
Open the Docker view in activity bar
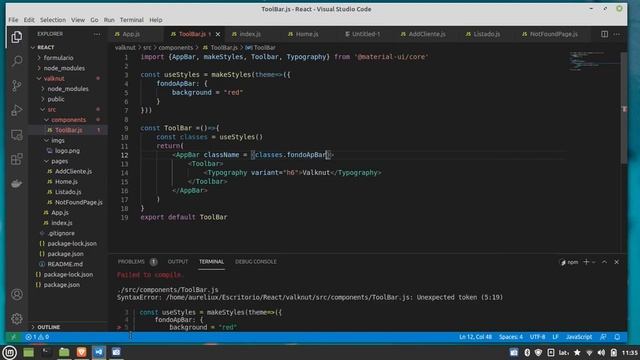17,184
